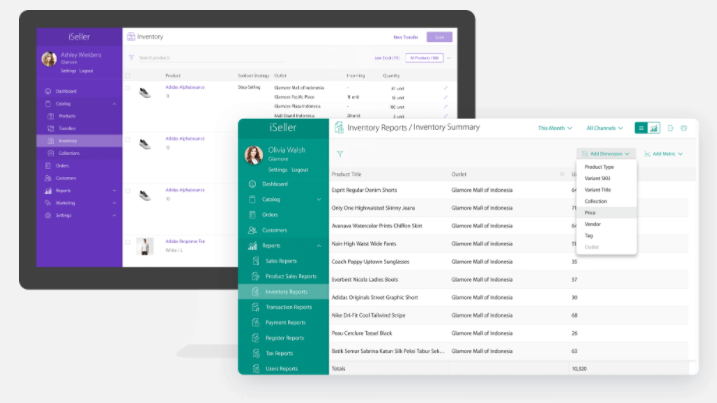Edit Glamore Pacific Place quantity pencil icon
Viewport: 717px width, 403px height.
[445, 97]
